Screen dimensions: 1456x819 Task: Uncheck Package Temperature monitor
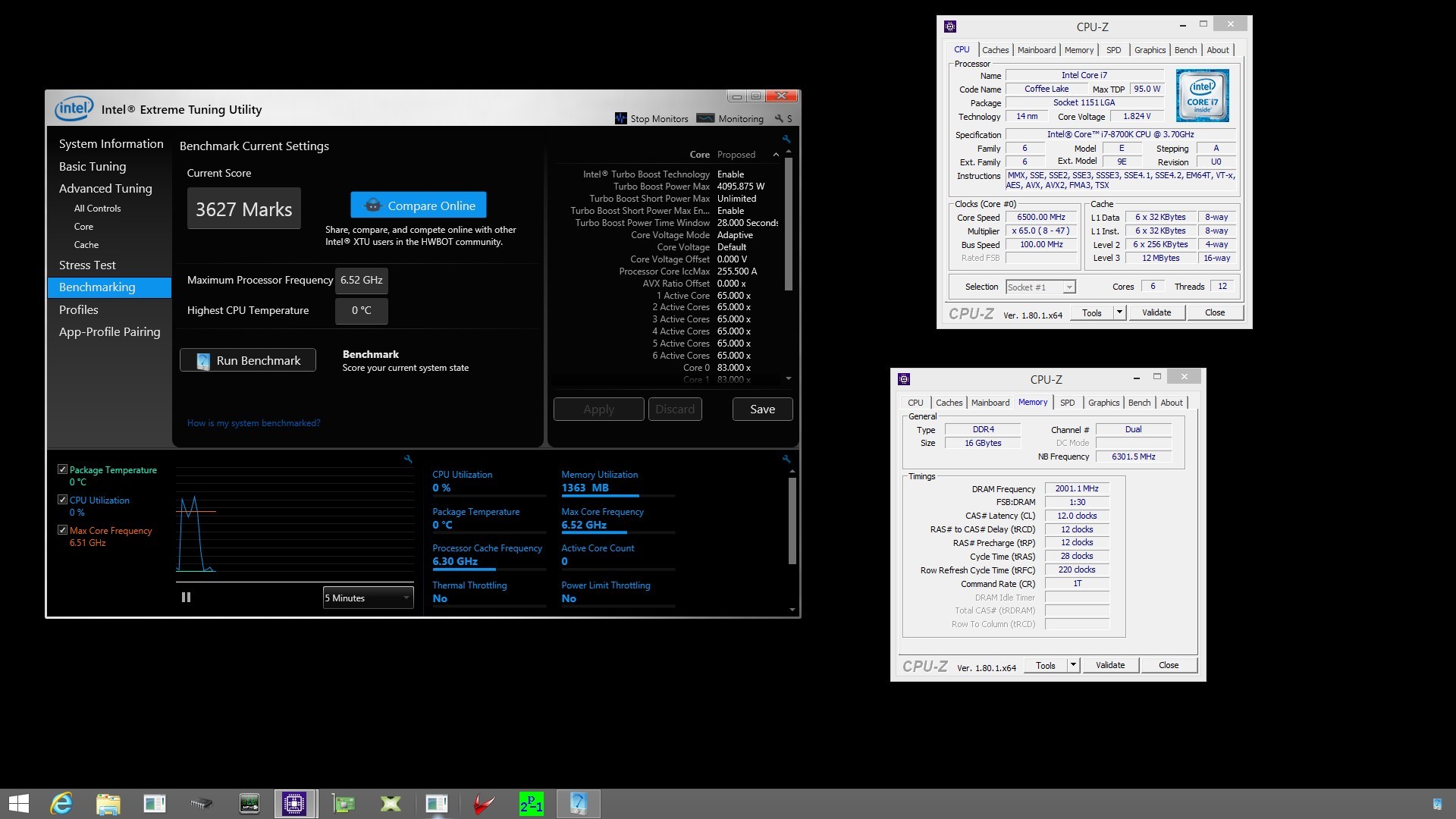point(62,469)
